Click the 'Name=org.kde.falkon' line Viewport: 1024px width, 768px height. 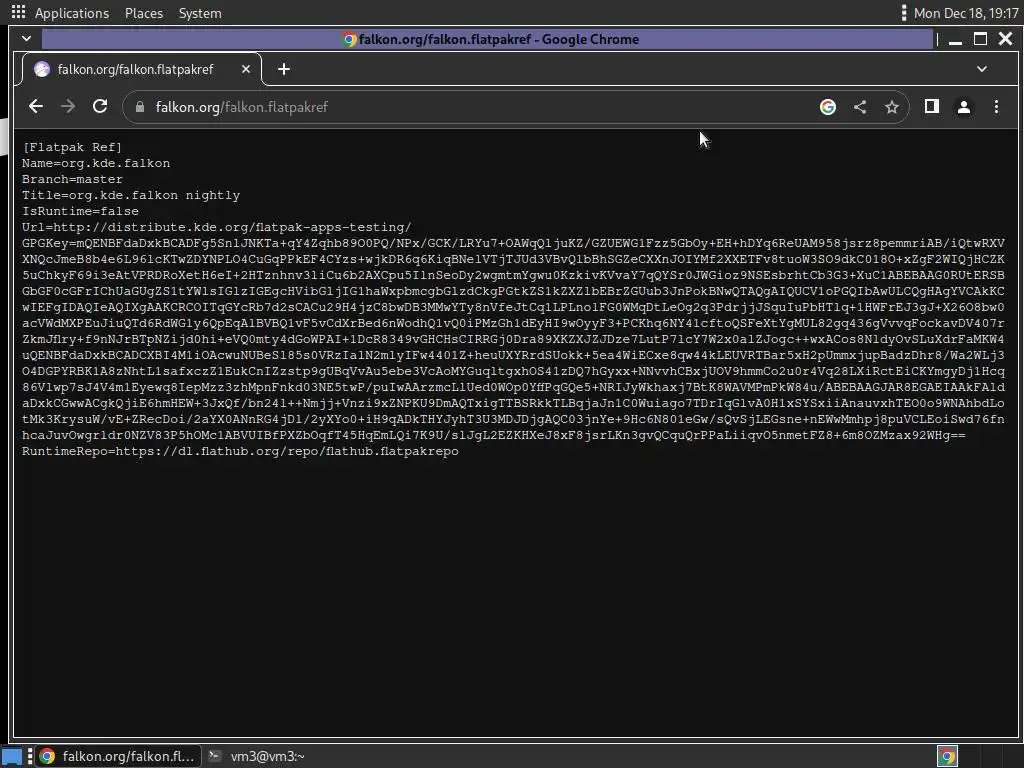point(96,163)
